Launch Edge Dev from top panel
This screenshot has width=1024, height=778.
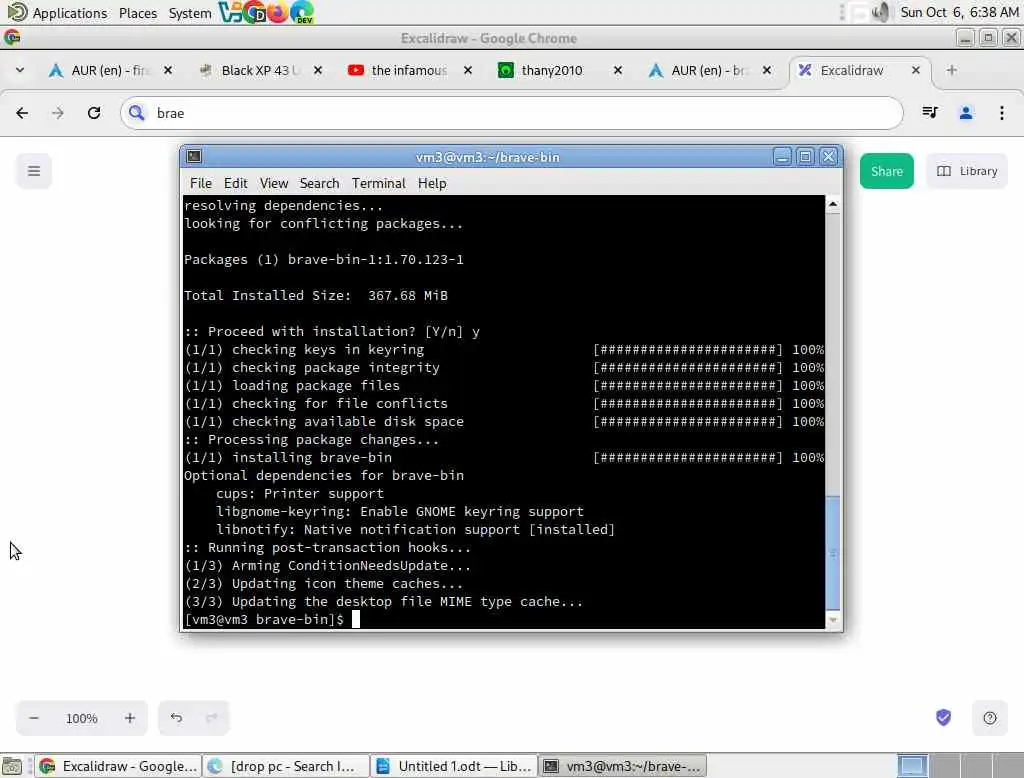click(302, 12)
